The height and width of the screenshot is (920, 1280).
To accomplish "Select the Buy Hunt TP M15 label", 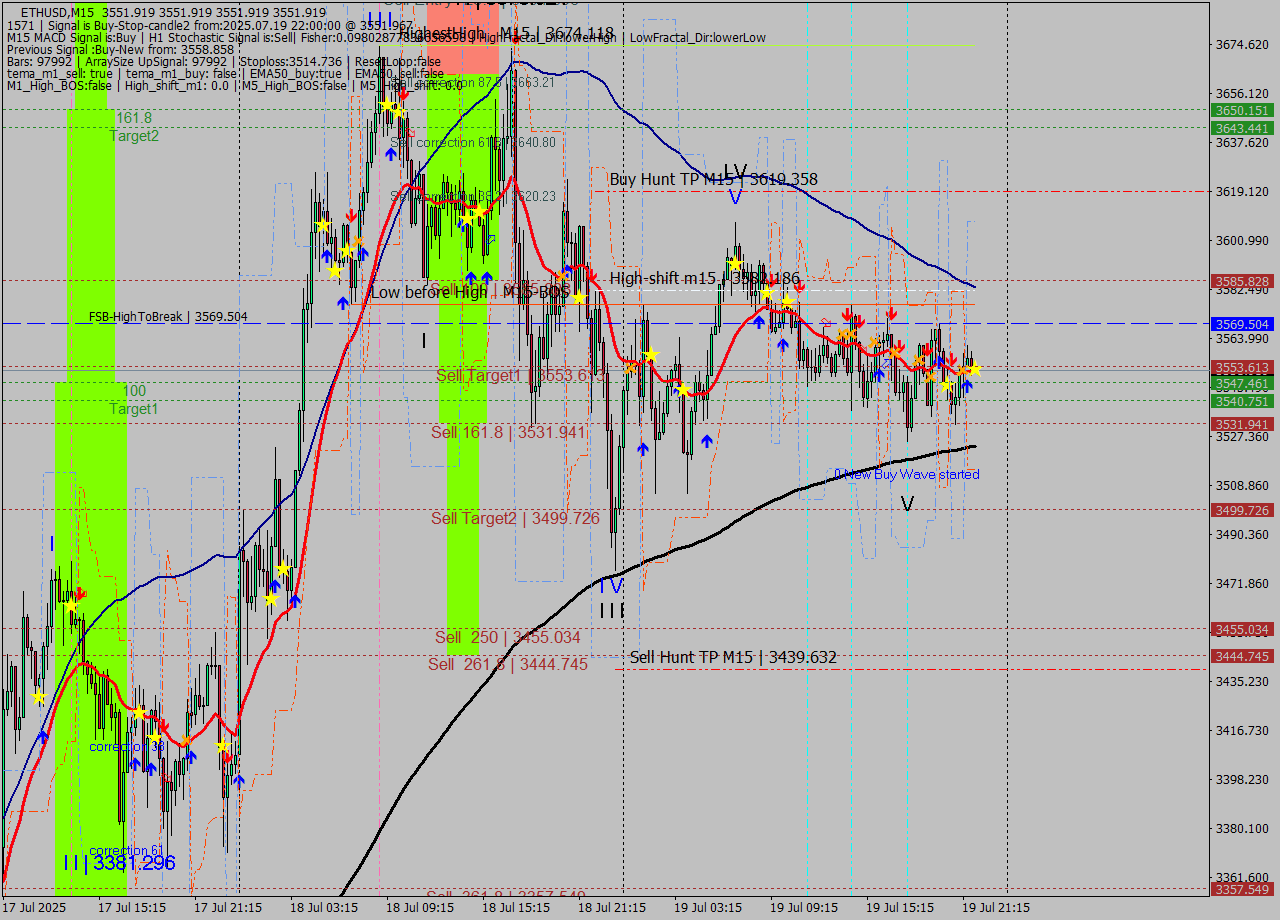I will click(x=713, y=180).
